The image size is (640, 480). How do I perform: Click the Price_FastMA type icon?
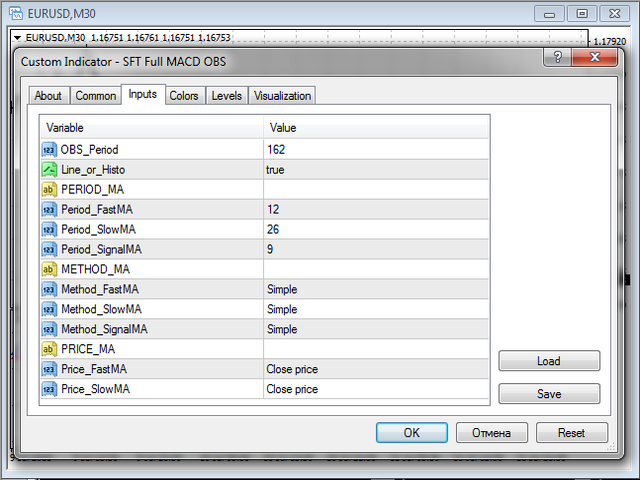coord(49,369)
